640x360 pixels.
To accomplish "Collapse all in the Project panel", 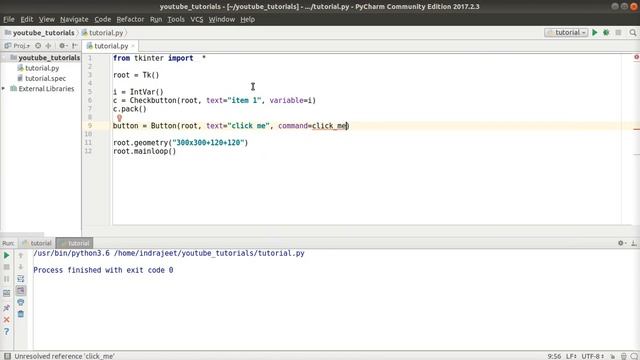I will (48, 46).
